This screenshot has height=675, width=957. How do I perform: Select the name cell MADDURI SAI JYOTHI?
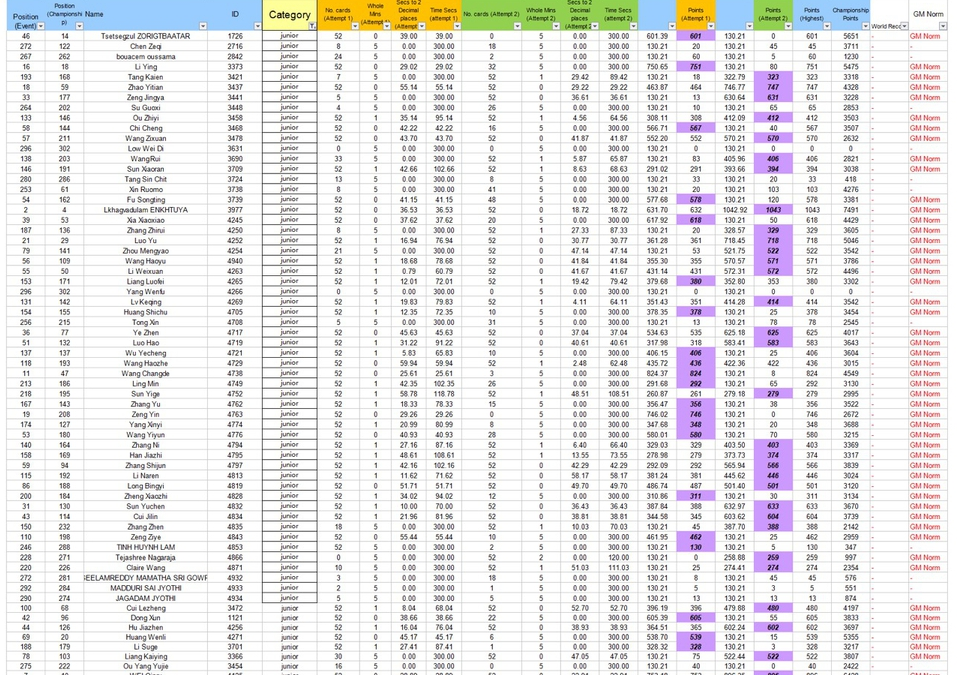click(x=145, y=588)
